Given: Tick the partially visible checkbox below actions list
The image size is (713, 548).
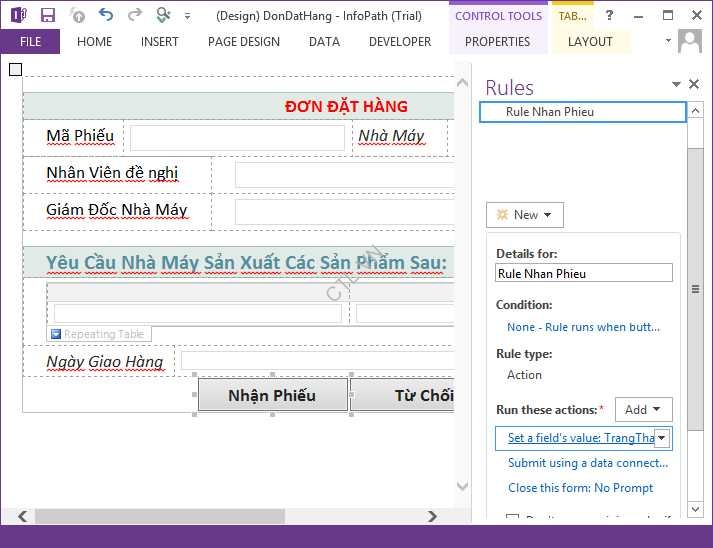Looking at the screenshot, I should coord(513,518).
